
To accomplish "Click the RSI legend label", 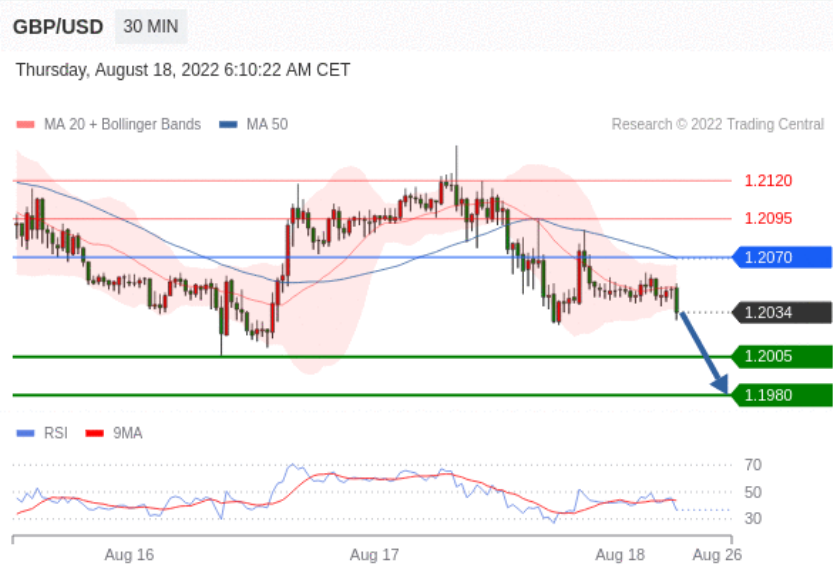I will tap(56, 434).
